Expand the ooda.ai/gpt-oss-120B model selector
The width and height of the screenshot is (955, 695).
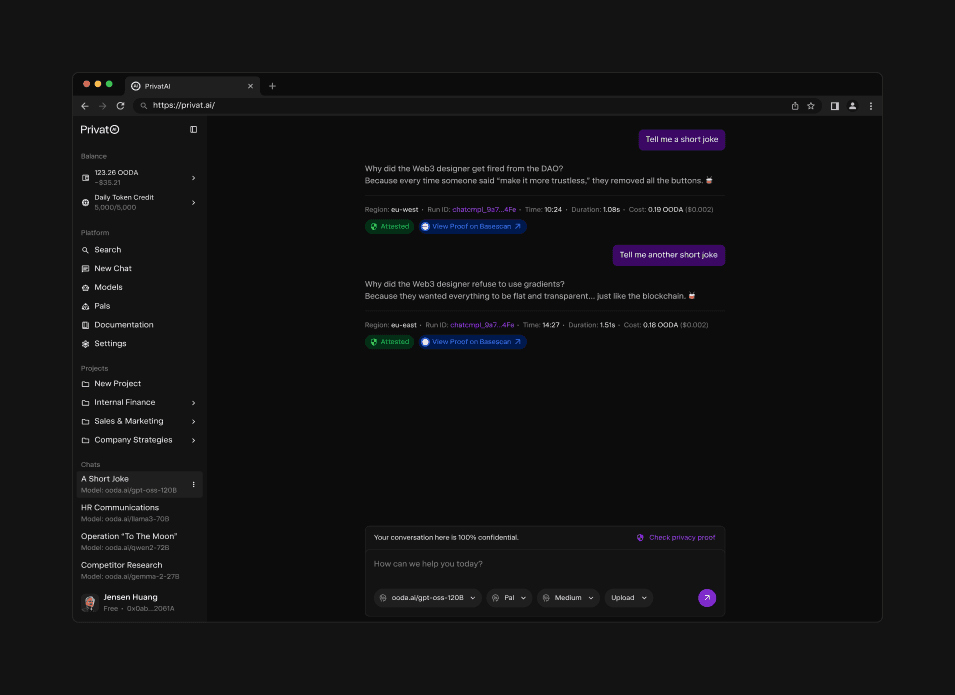coord(427,597)
